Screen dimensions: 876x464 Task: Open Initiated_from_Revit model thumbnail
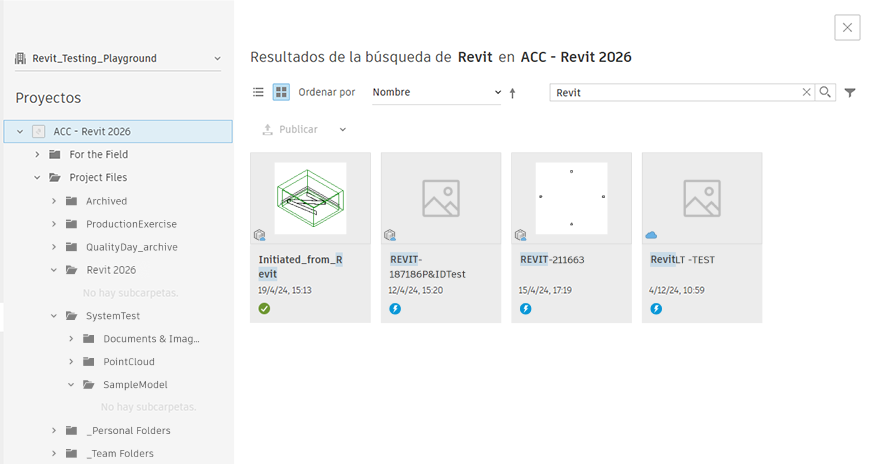click(311, 198)
